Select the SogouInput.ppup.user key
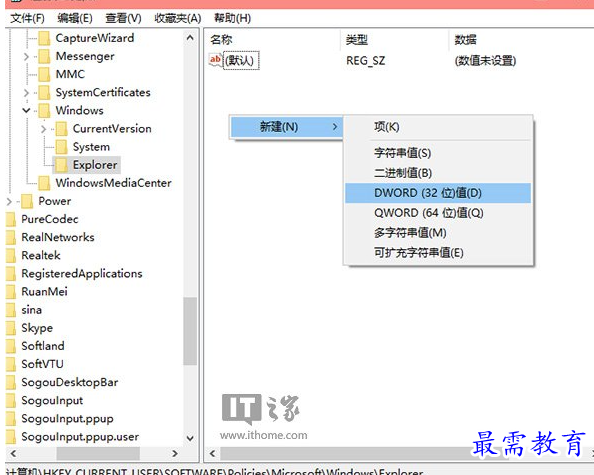This screenshot has height=475, width=594. [x=80, y=437]
